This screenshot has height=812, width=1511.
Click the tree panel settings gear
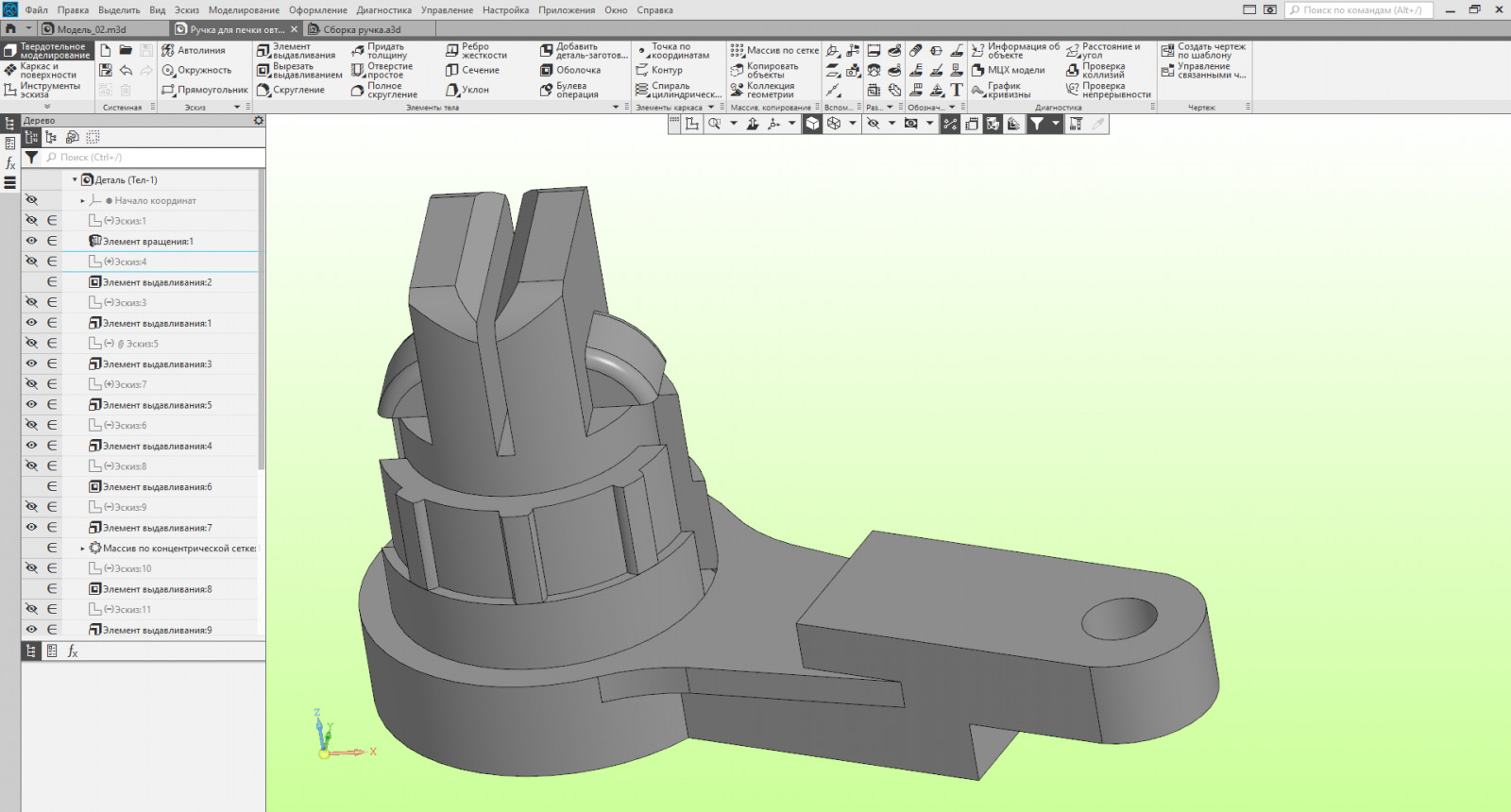point(259,121)
